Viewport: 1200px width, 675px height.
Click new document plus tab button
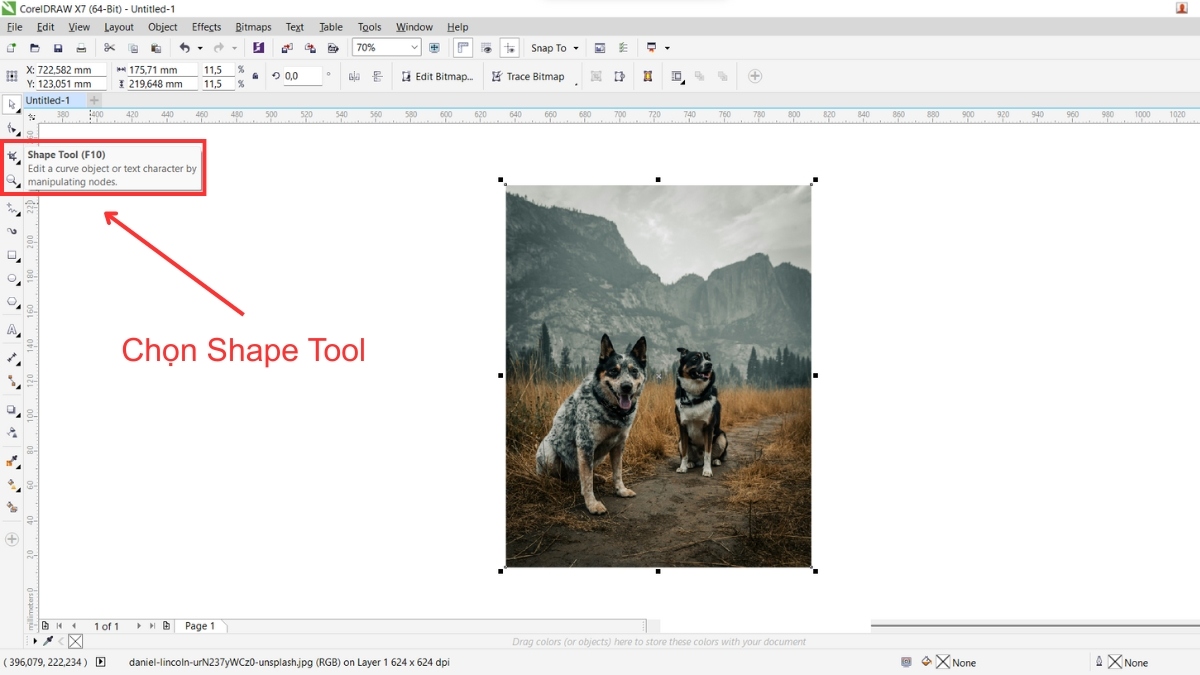(94, 100)
